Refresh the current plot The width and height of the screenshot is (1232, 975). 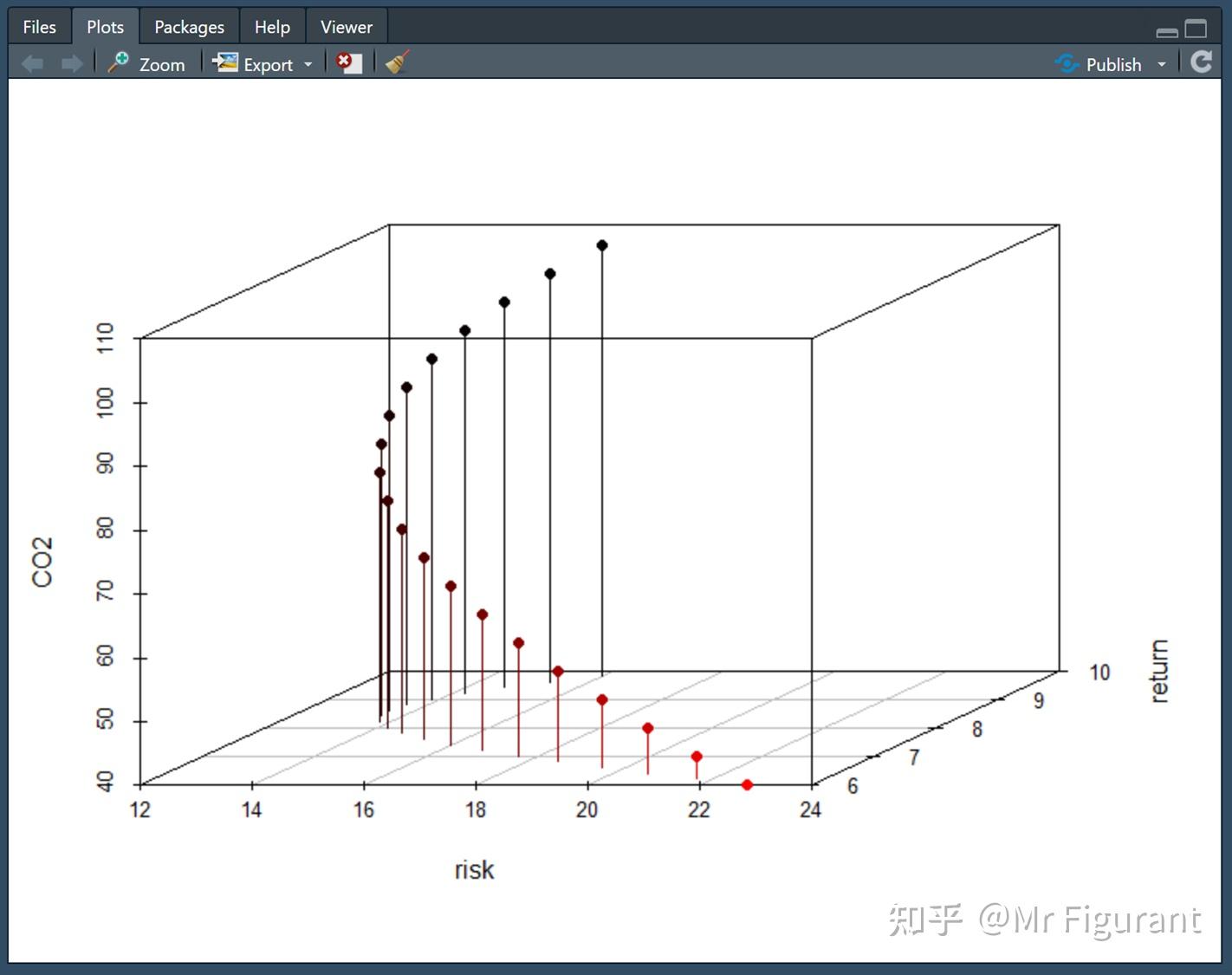(x=1202, y=62)
